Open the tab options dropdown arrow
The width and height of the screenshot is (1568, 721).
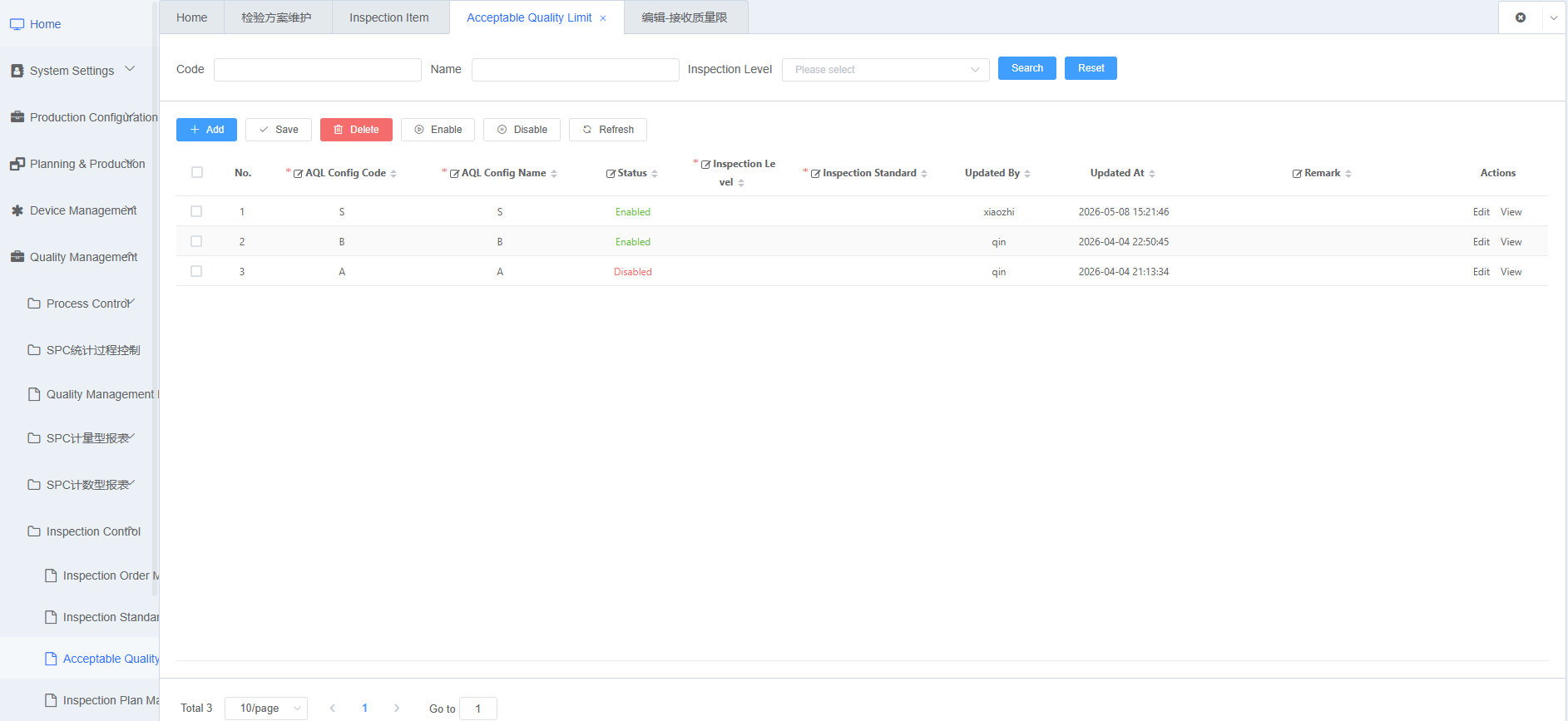pyautogui.click(x=1553, y=17)
